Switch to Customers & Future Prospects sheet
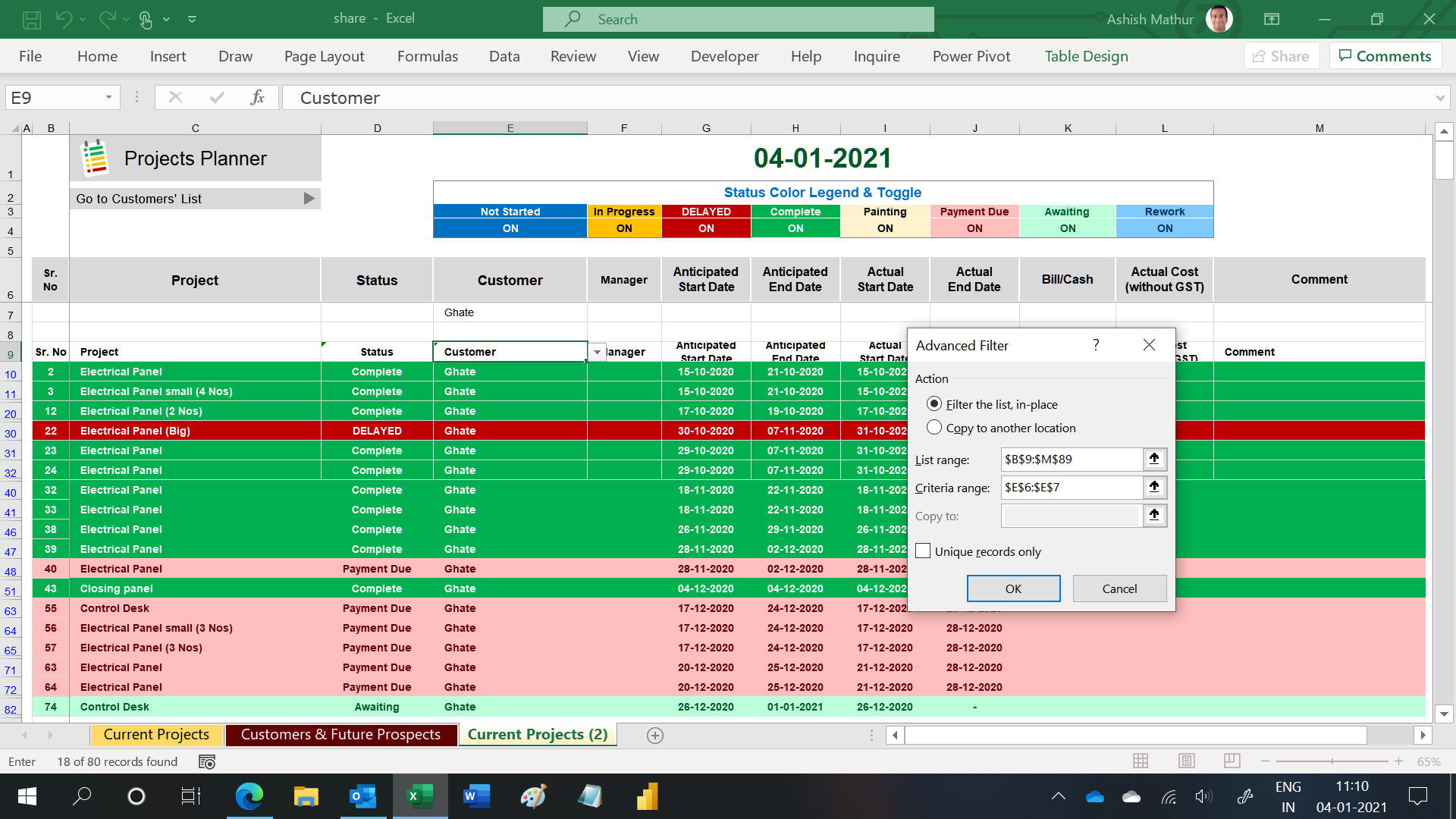Screen dimensions: 1456x819 coord(340,734)
